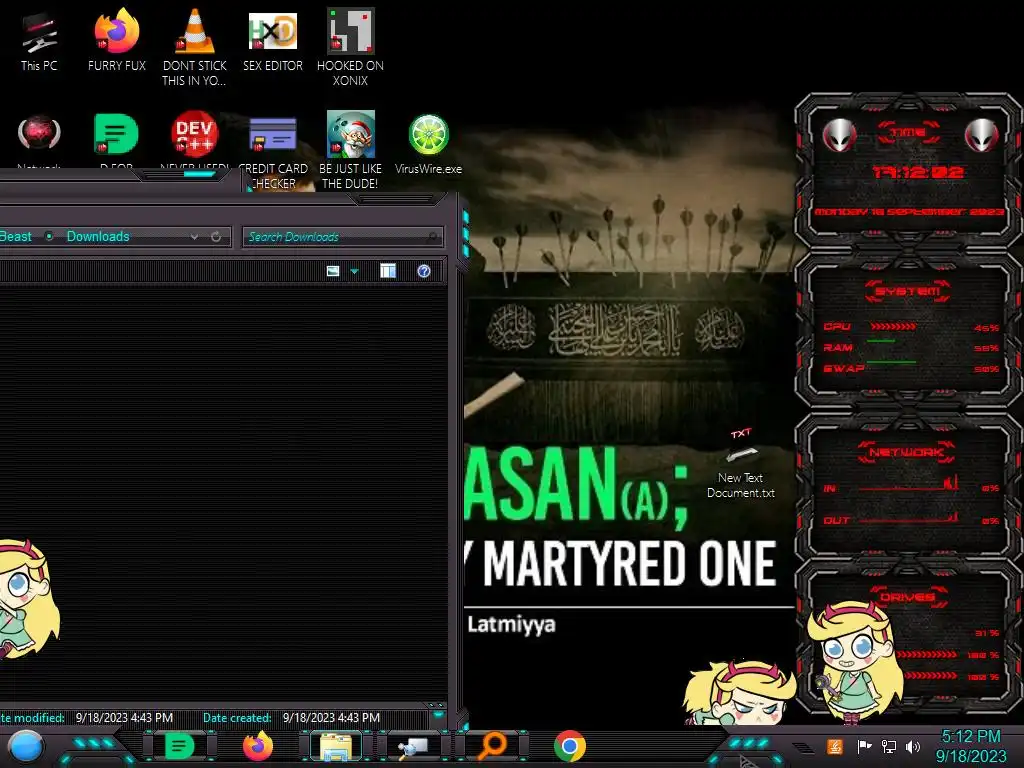Open the view options dropdown arrow in Explorer
Image resolution: width=1024 pixels, height=768 pixels.
[x=355, y=271]
